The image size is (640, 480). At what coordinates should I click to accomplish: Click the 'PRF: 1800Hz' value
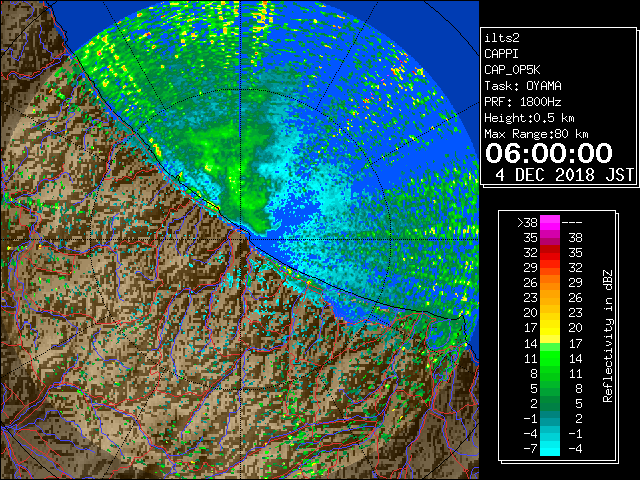coord(523,102)
